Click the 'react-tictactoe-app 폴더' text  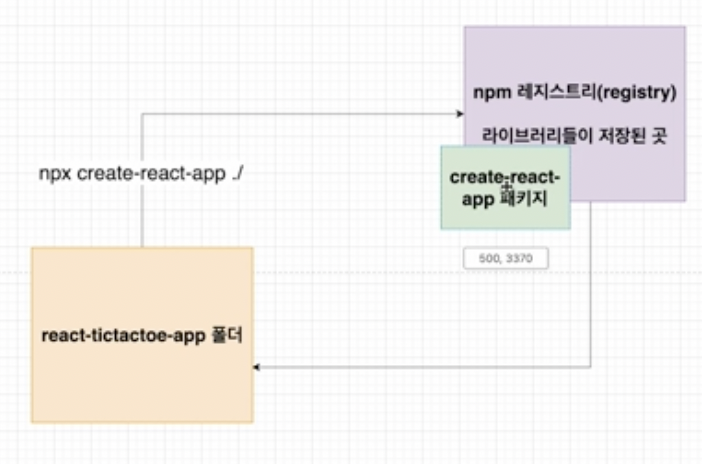142,335
